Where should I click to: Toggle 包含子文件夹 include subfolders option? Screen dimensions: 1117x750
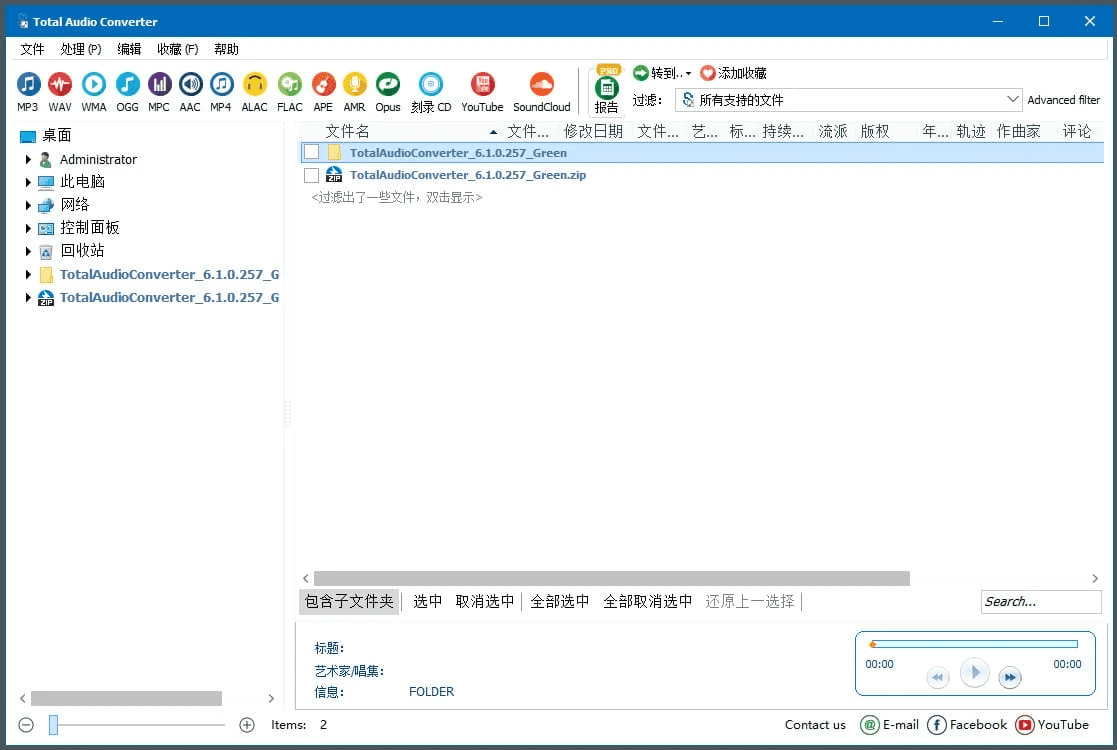(348, 601)
